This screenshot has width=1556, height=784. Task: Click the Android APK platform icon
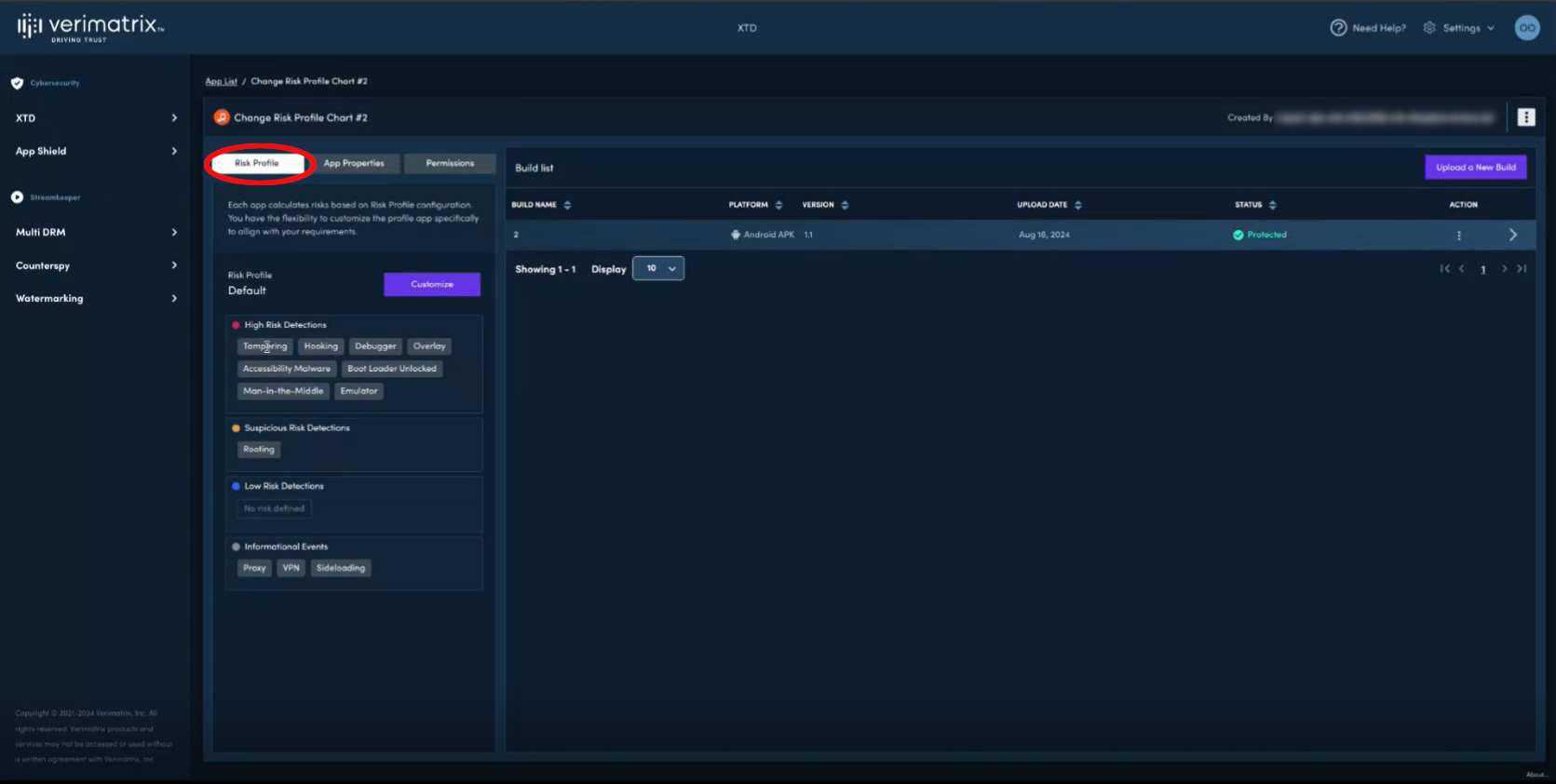(736, 235)
